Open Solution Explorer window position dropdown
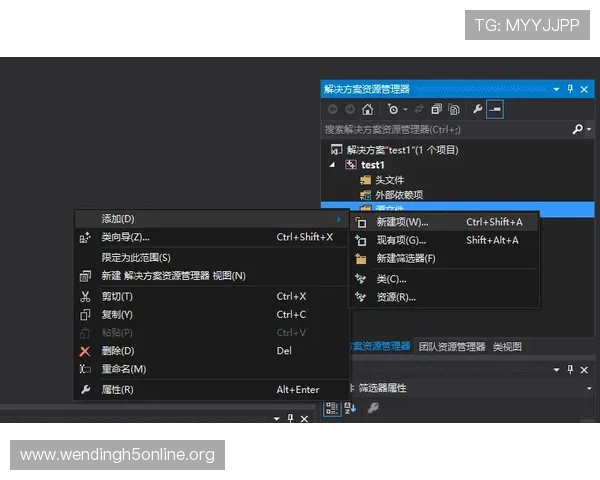Viewport: 600px width, 480px height. [x=556, y=89]
